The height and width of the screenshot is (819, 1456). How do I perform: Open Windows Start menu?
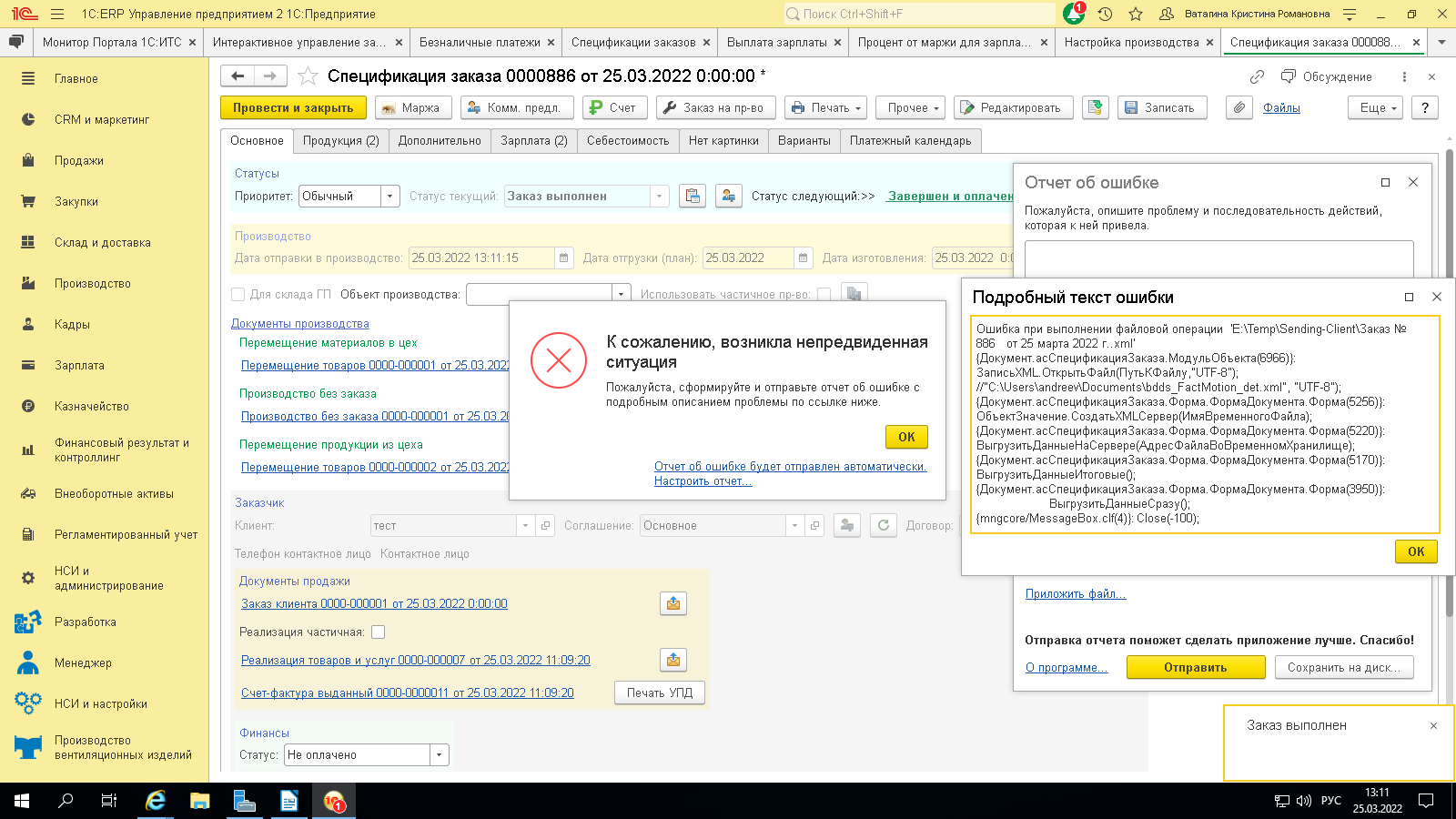pyautogui.click(x=22, y=801)
